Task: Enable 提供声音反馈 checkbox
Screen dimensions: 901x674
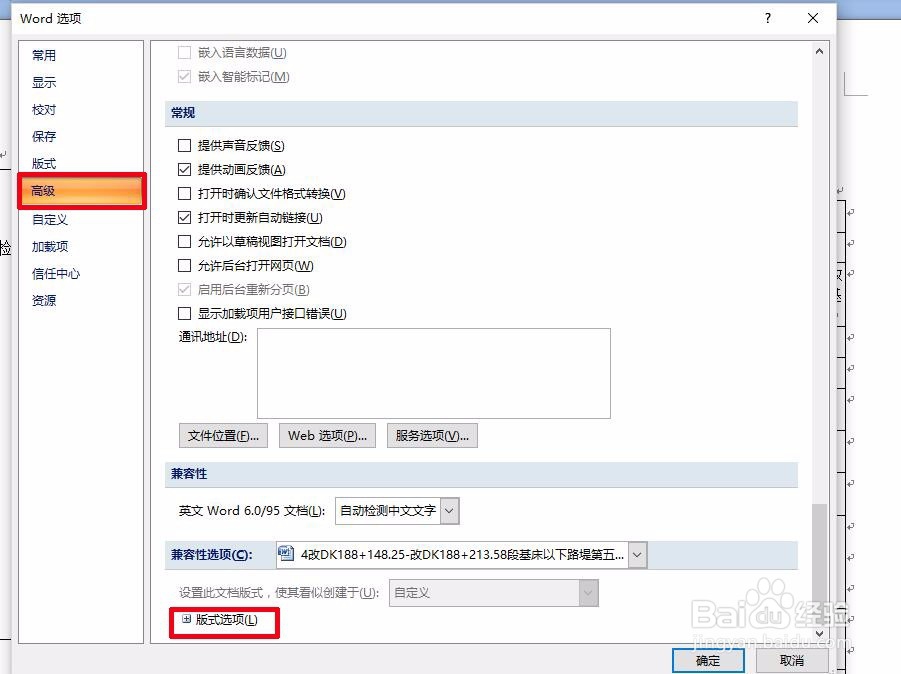Action: pyautogui.click(x=184, y=145)
